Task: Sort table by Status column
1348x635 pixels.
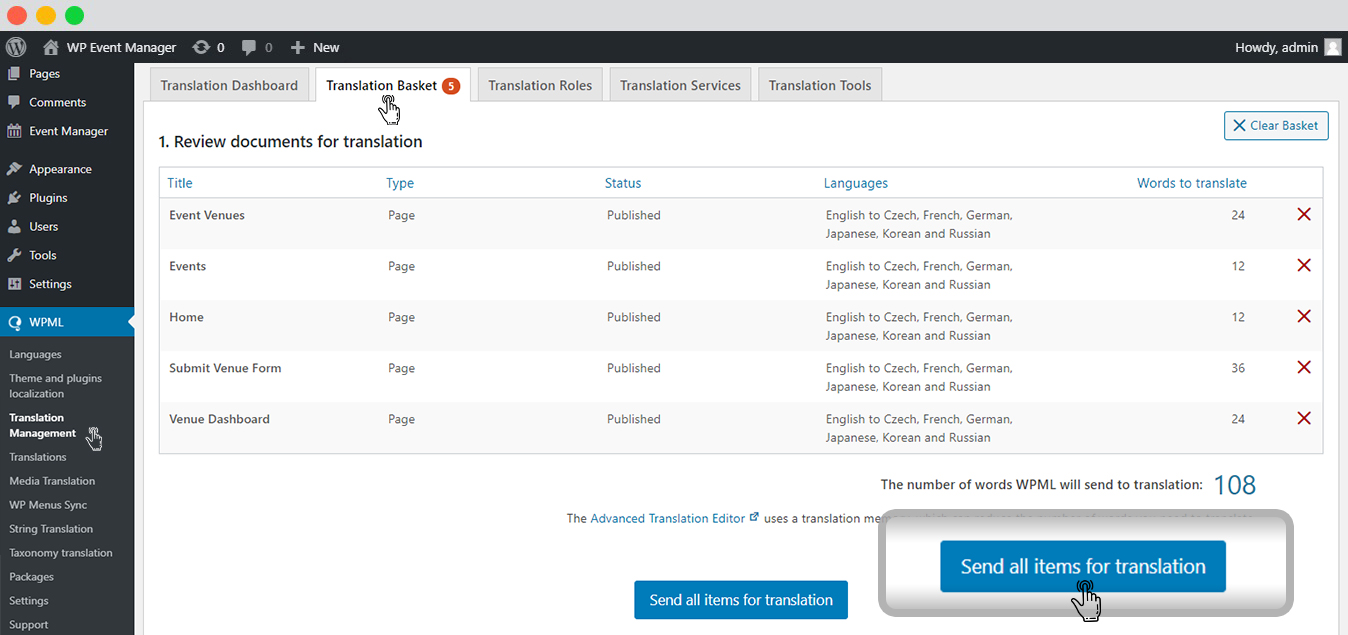Action: (x=623, y=183)
